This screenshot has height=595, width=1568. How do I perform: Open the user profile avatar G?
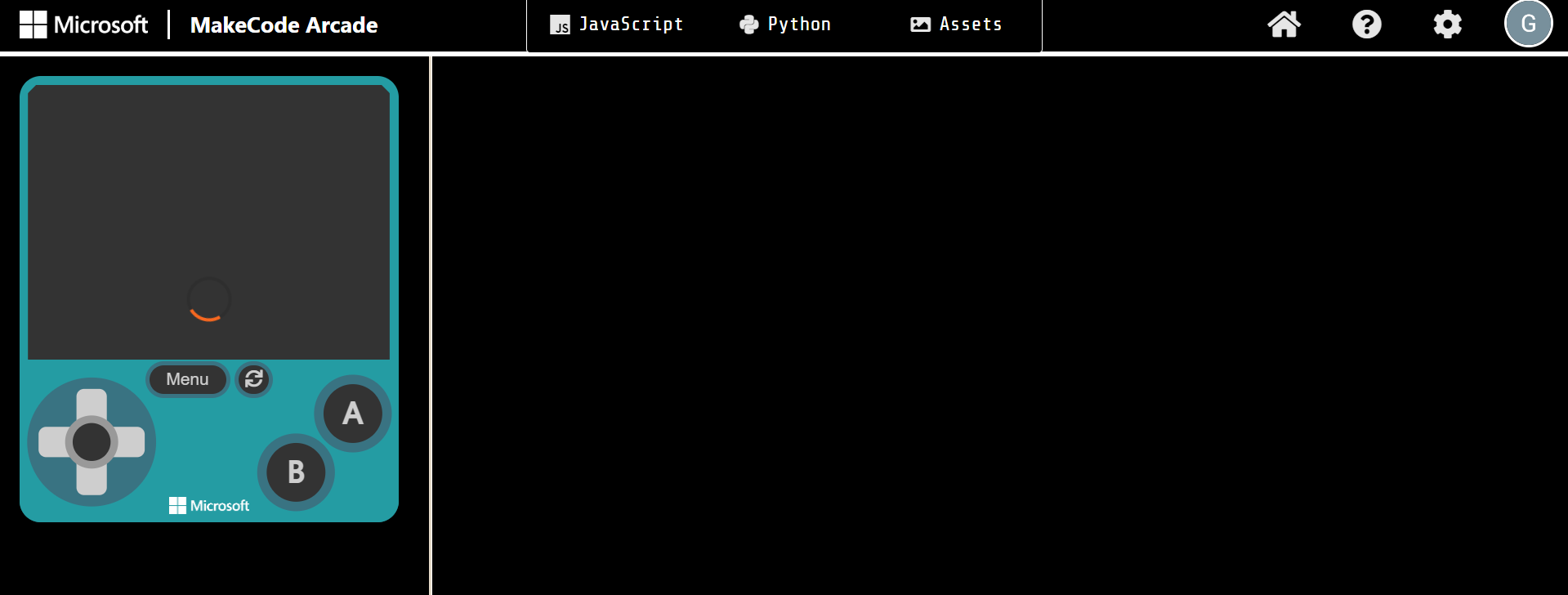point(1528,24)
